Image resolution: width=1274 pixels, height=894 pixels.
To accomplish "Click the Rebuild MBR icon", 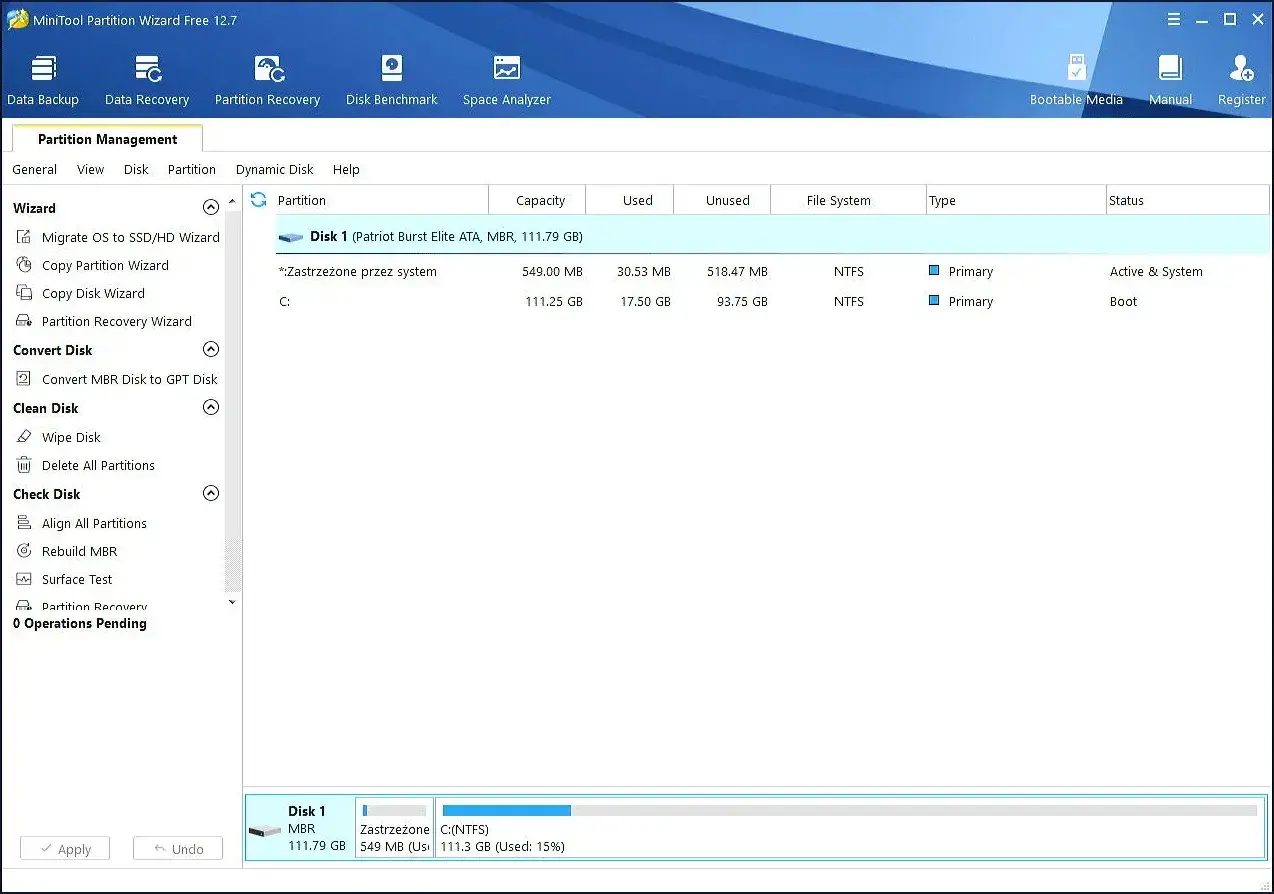I will [x=24, y=551].
